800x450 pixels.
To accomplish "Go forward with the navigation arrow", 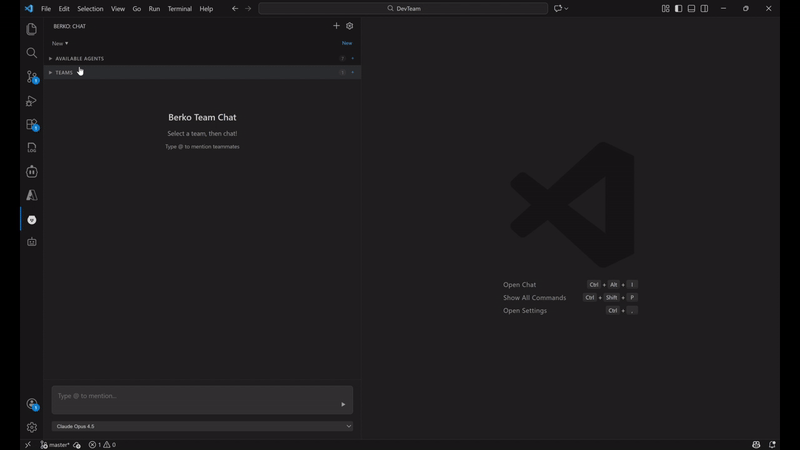I will [248, 8].
